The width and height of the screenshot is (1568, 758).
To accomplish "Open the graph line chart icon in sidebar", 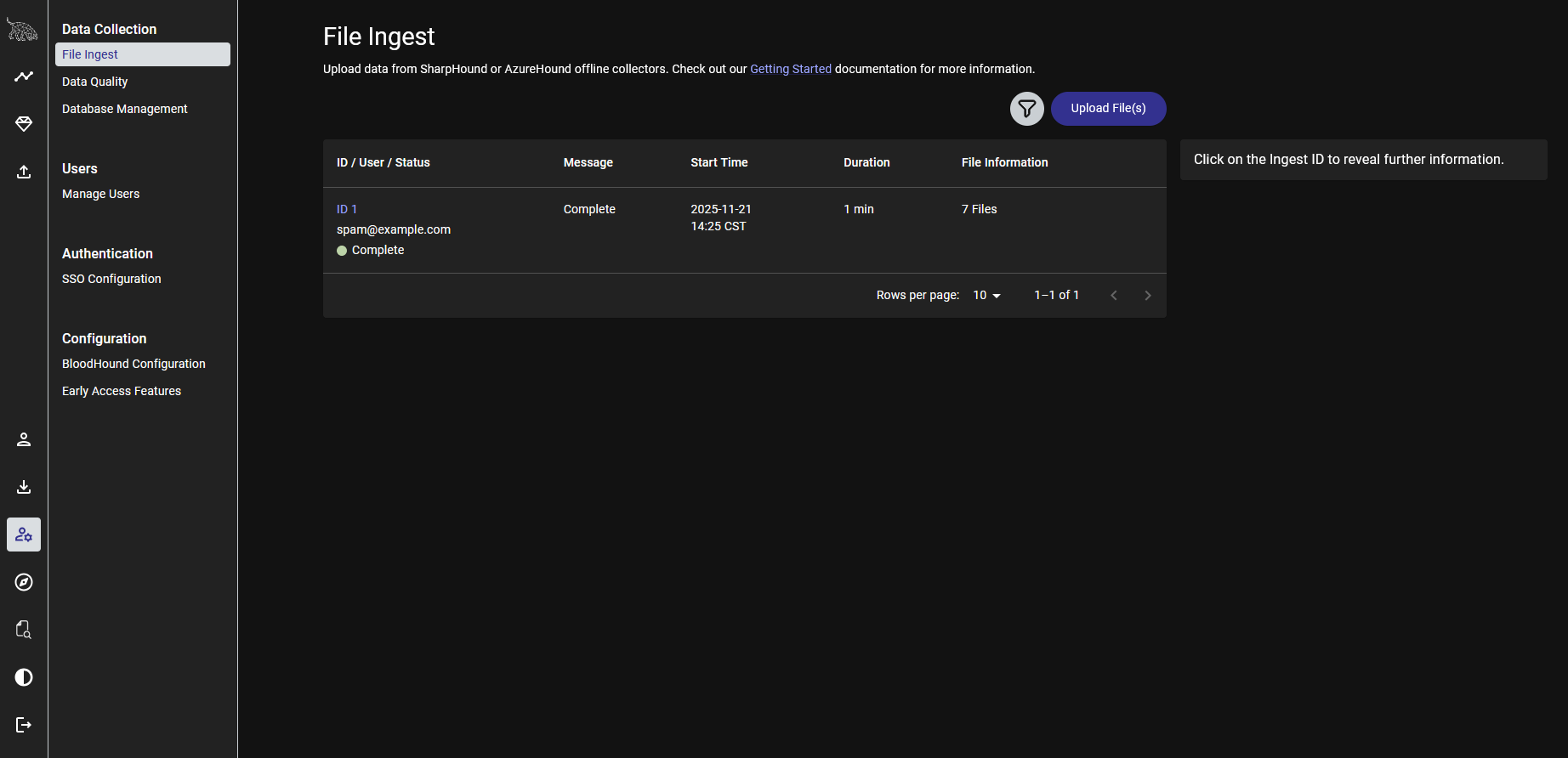I will pos(24,76).
